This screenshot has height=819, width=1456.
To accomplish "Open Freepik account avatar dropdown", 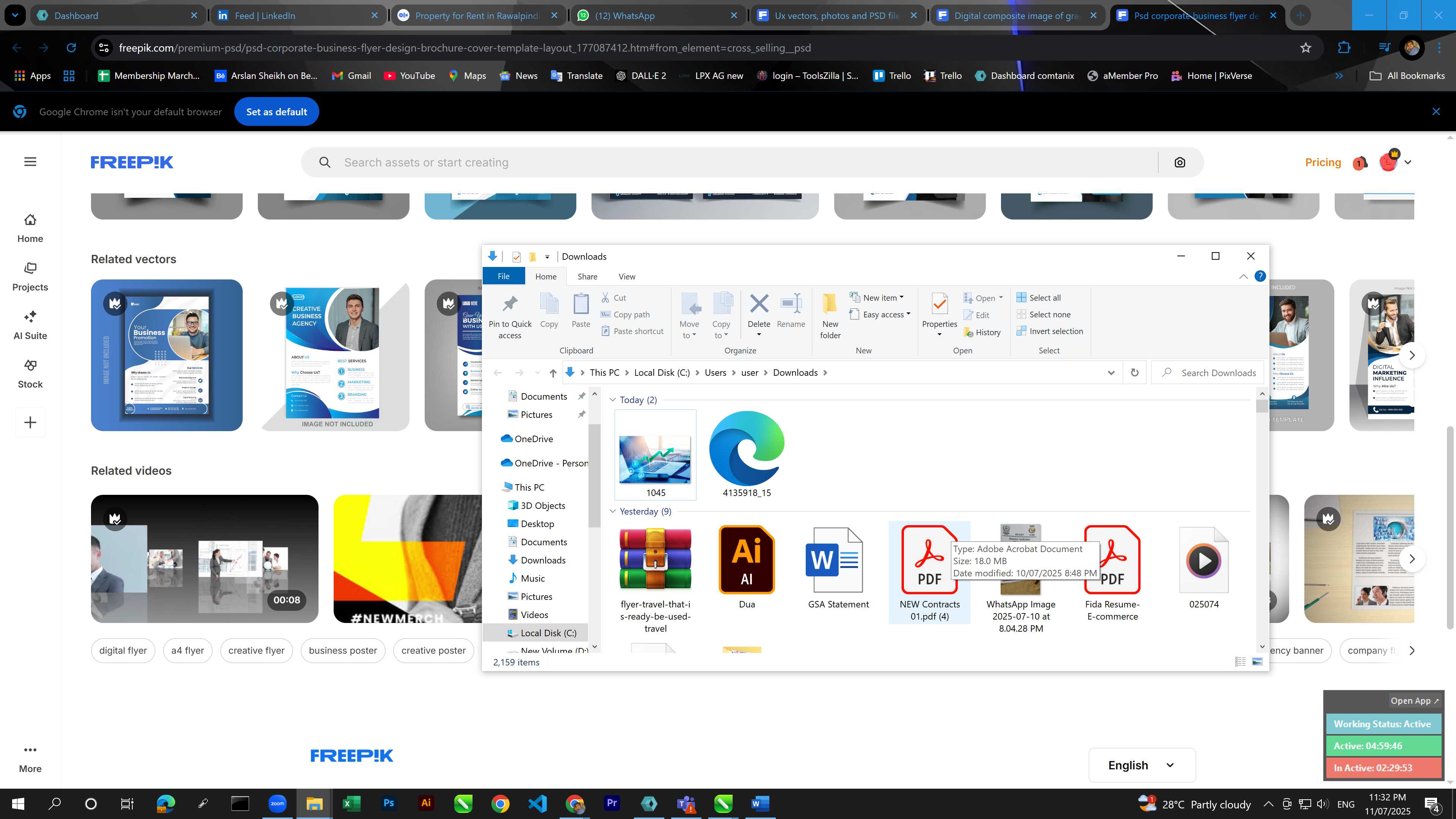I will pyautogui.click(x=1395, y=163).
